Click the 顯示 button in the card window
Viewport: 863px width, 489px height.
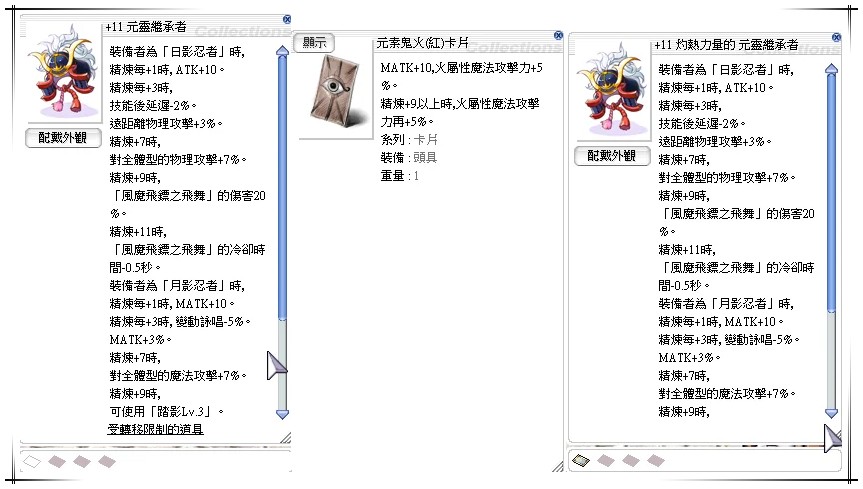[314, 42]
